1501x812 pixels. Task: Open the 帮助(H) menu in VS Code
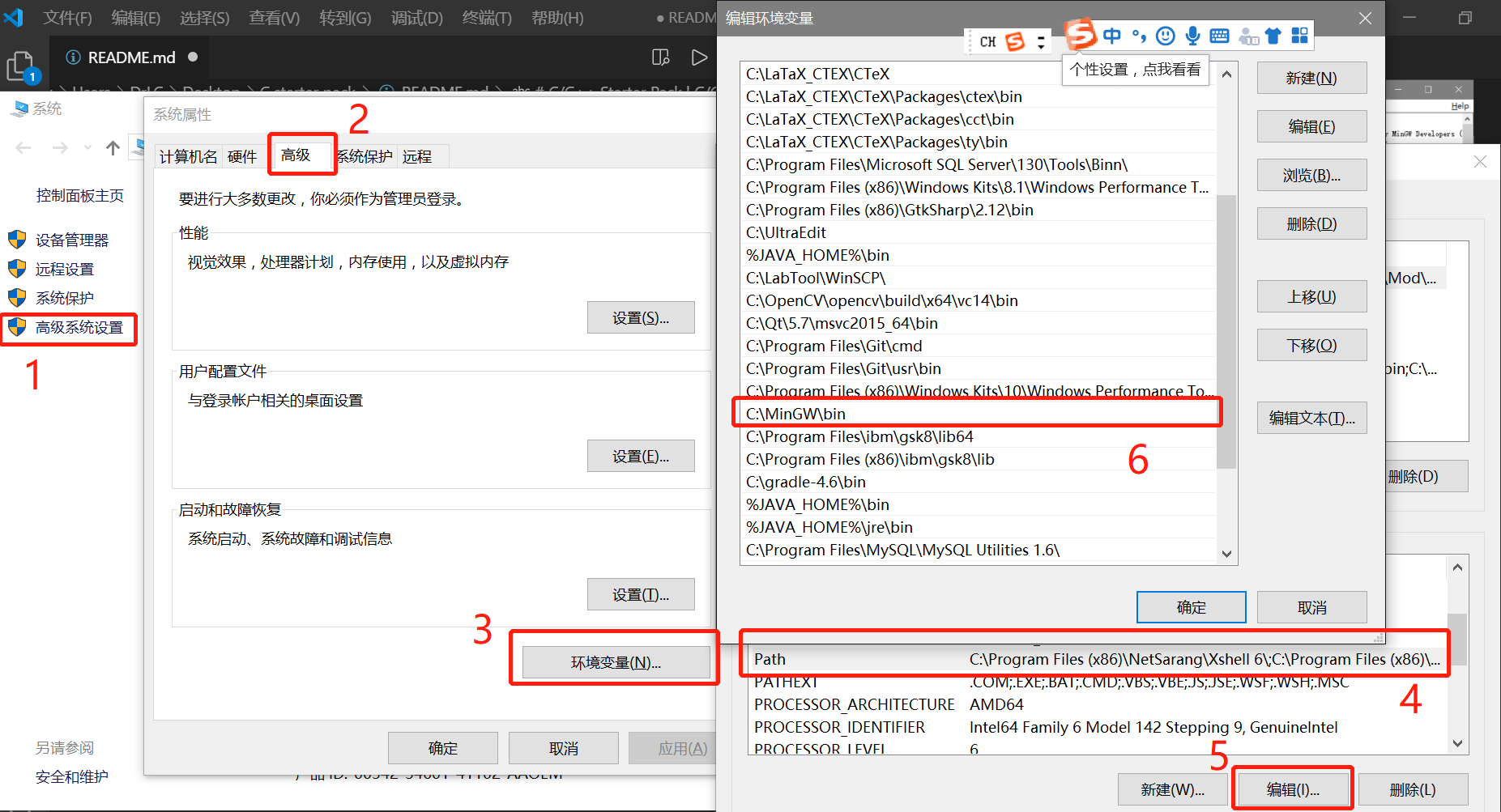(557, 18)
